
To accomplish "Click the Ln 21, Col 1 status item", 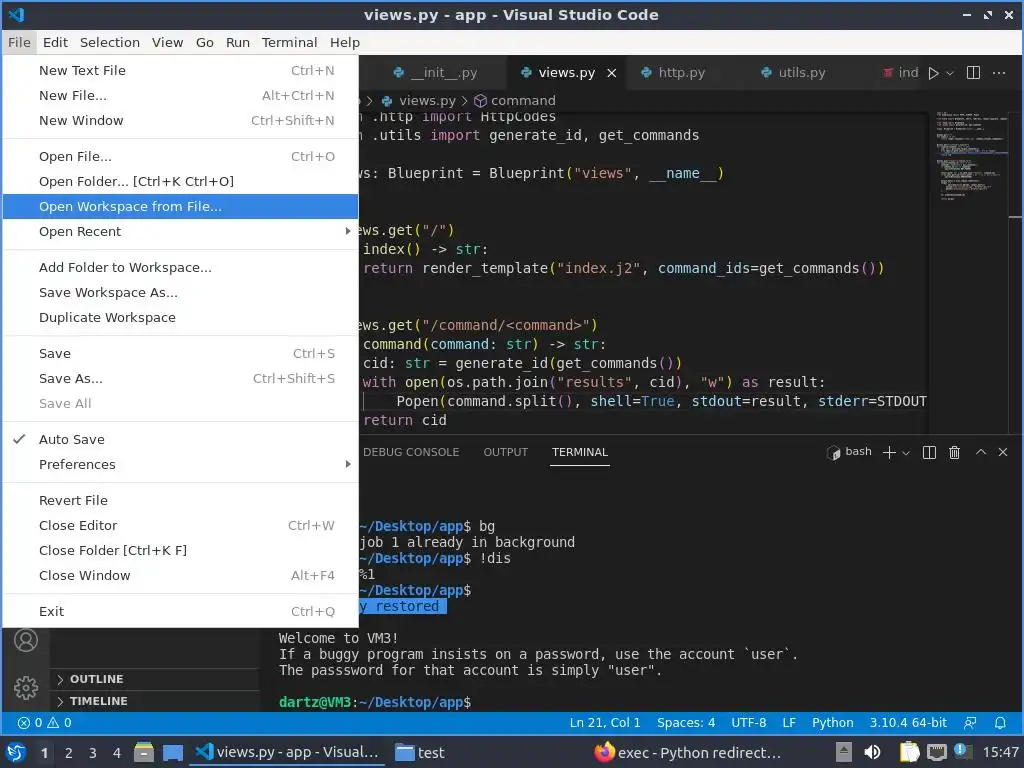I will 605,723.
